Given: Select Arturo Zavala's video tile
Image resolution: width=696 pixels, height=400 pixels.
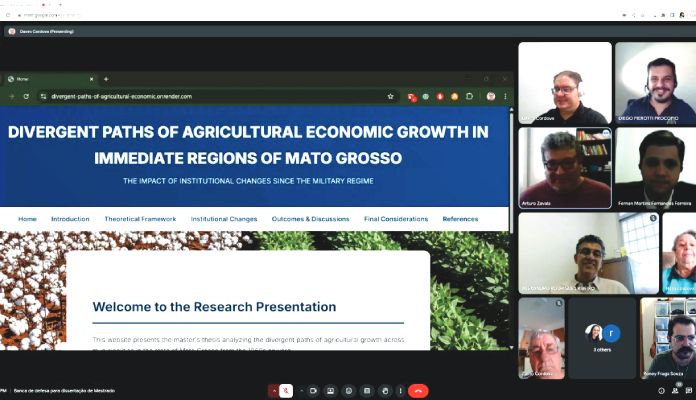Looking at the screenshot, I should click(565, 168).
